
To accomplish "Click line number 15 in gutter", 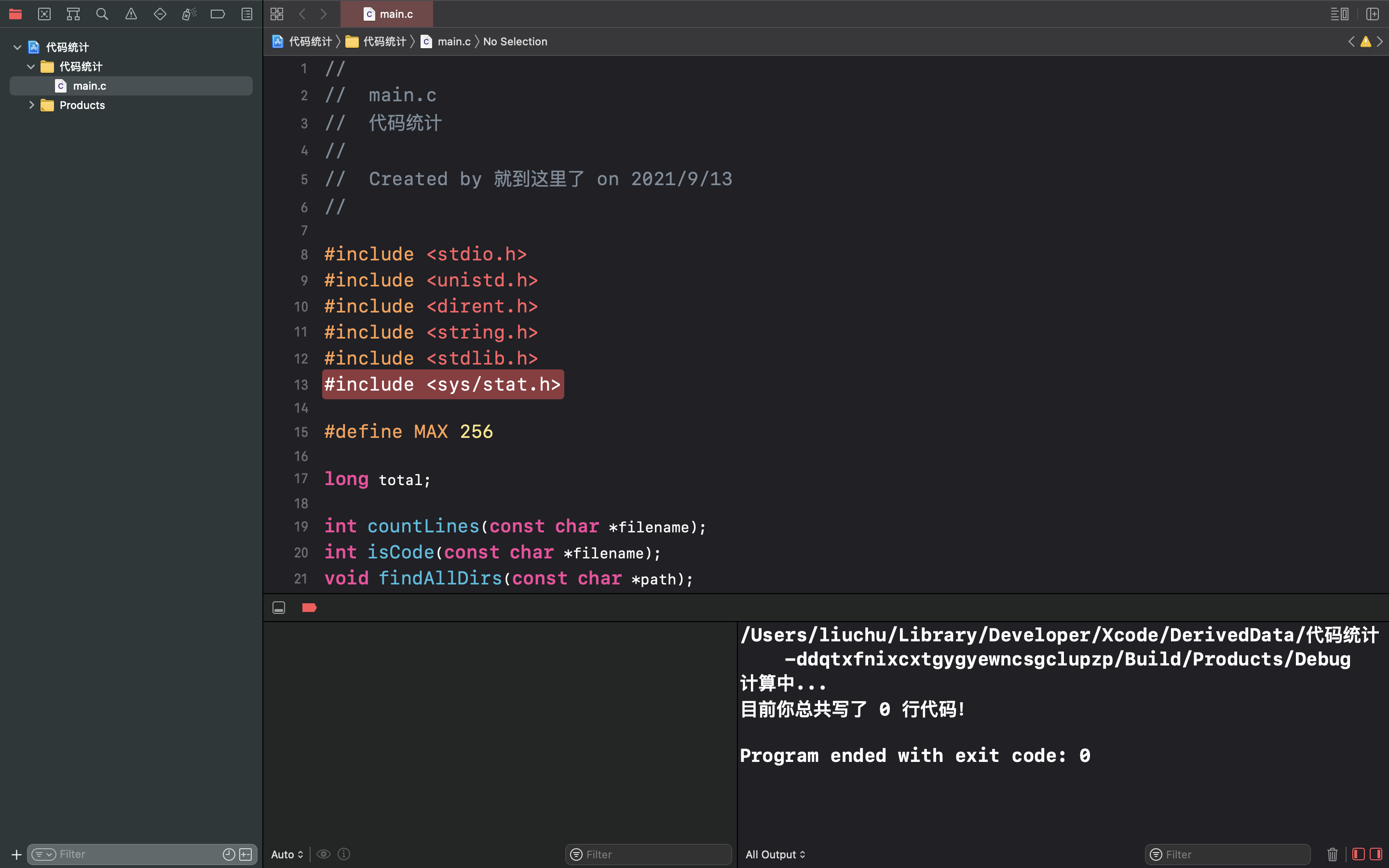I will point(301,432).
